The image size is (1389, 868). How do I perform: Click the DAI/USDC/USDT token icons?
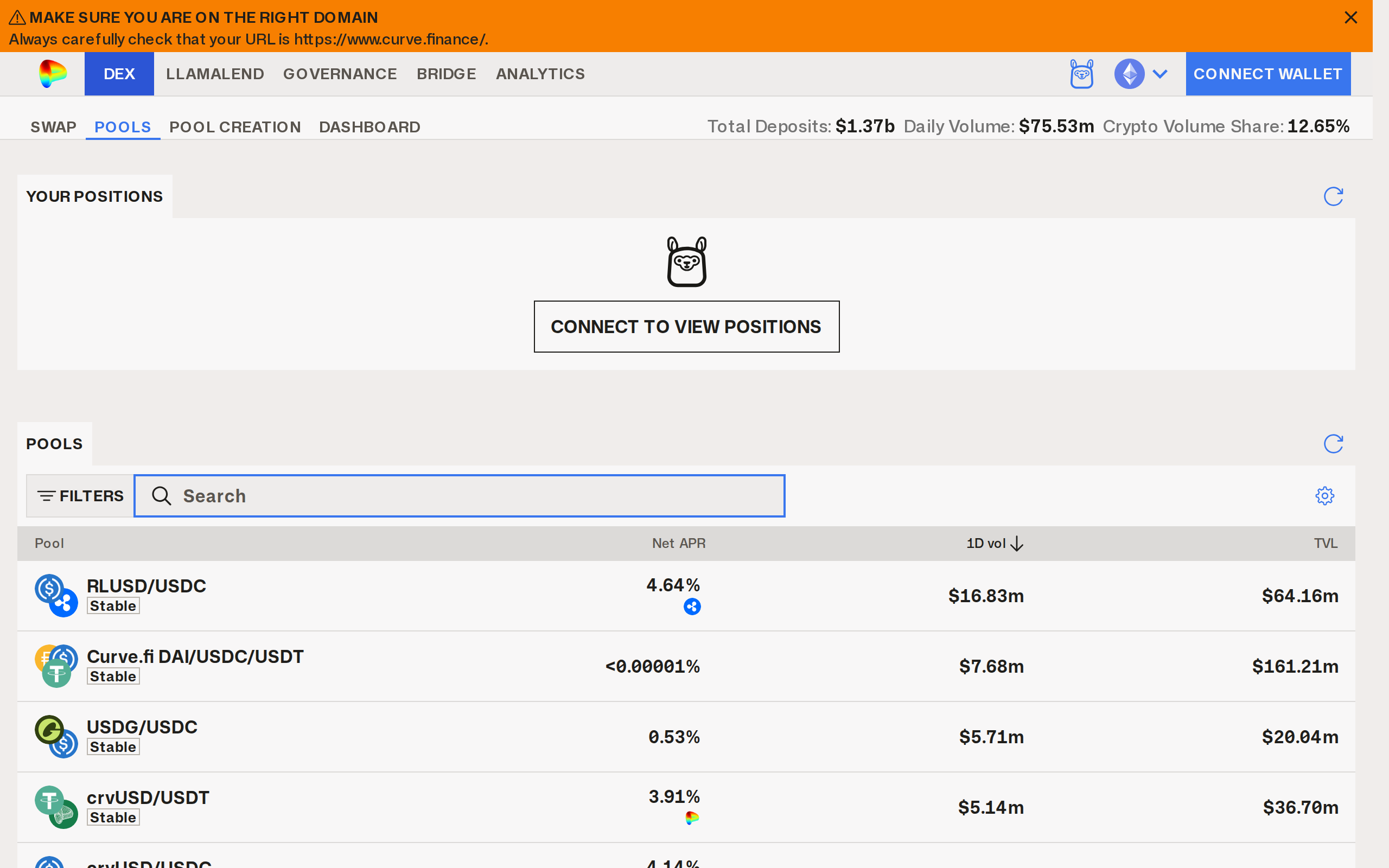pyautogui.click(x=56, y=666)
